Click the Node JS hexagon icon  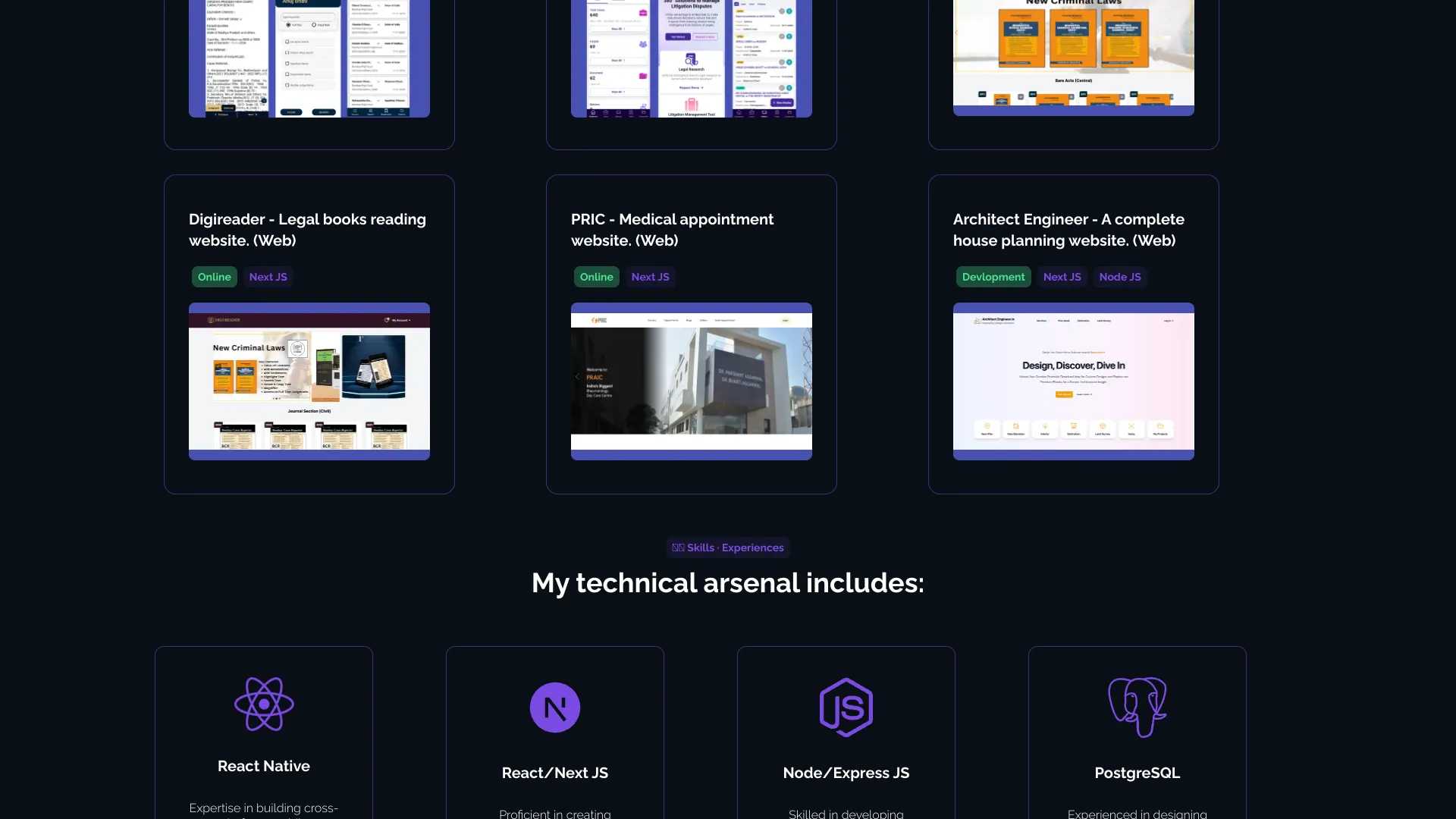[846, 708]
